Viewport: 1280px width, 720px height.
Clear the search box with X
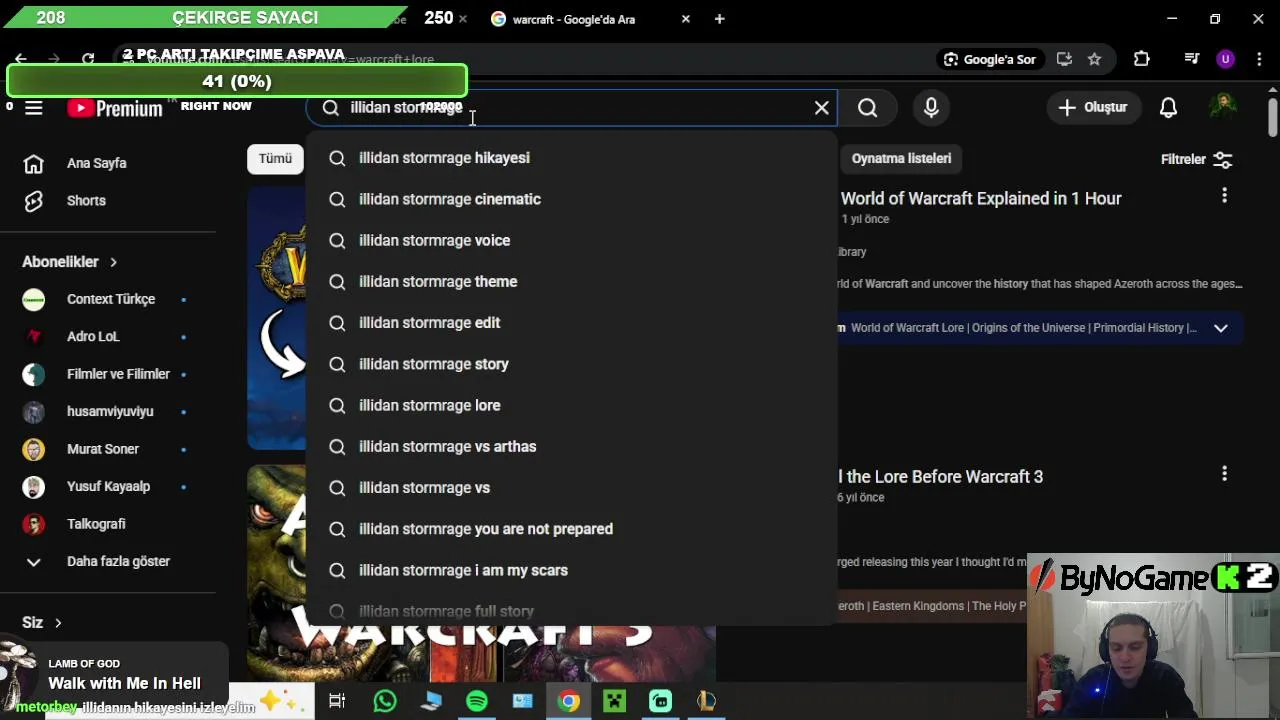(822, 108)
